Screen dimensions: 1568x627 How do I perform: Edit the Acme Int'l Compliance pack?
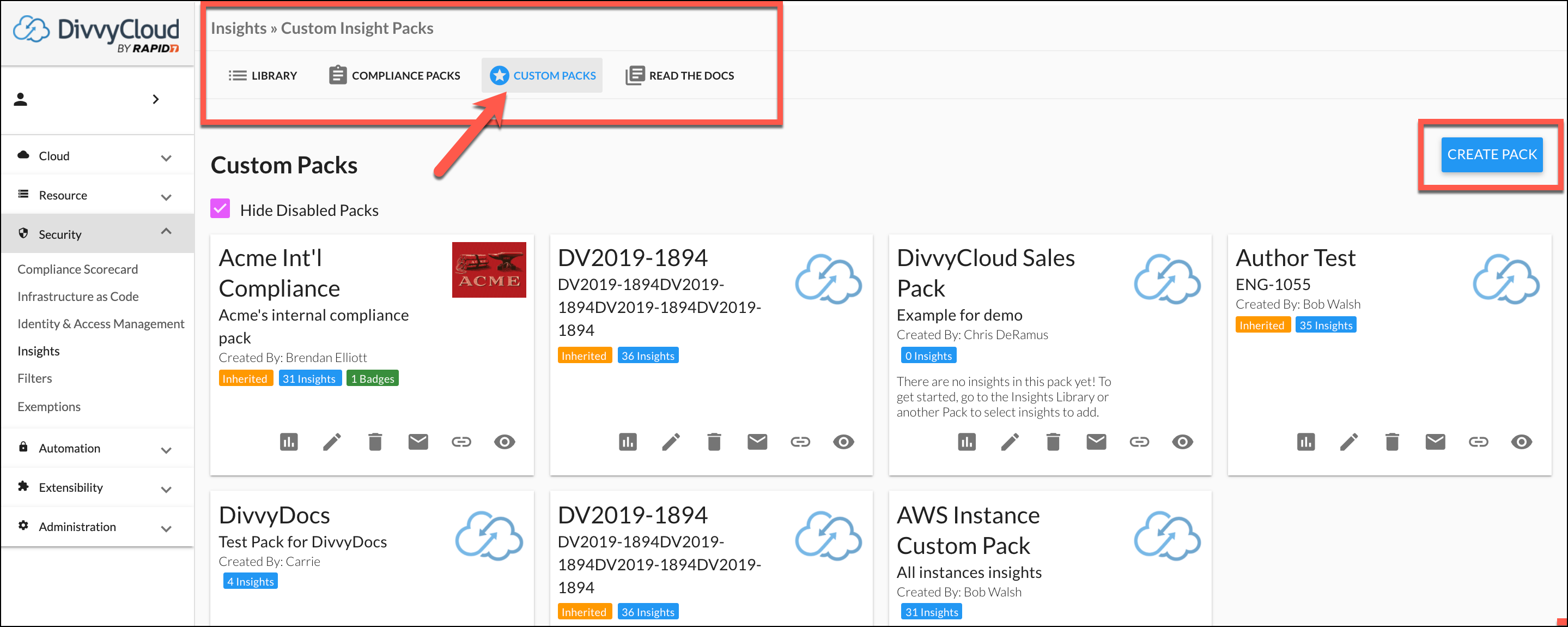tap(332, 442)
